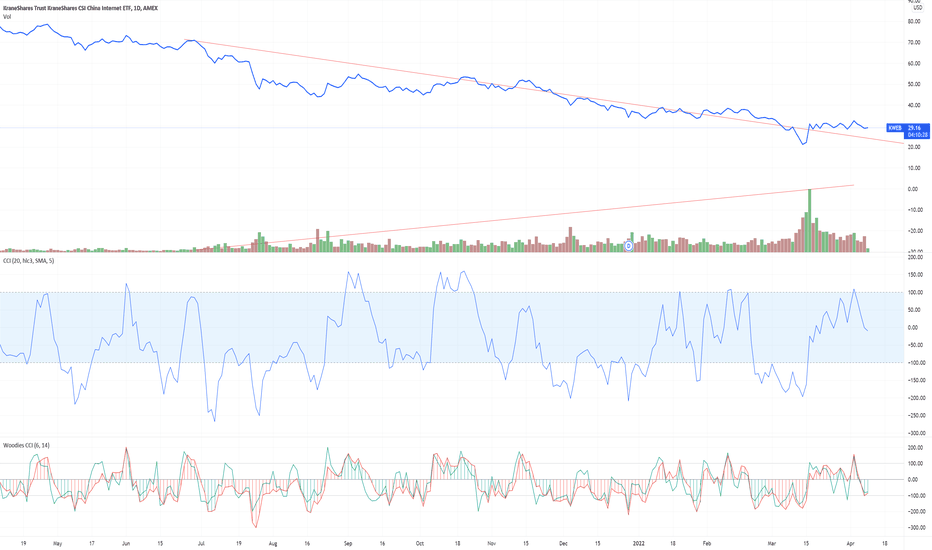Click the 150.00 level on CCI axis

pyautogui.click(x=915, y=275)
